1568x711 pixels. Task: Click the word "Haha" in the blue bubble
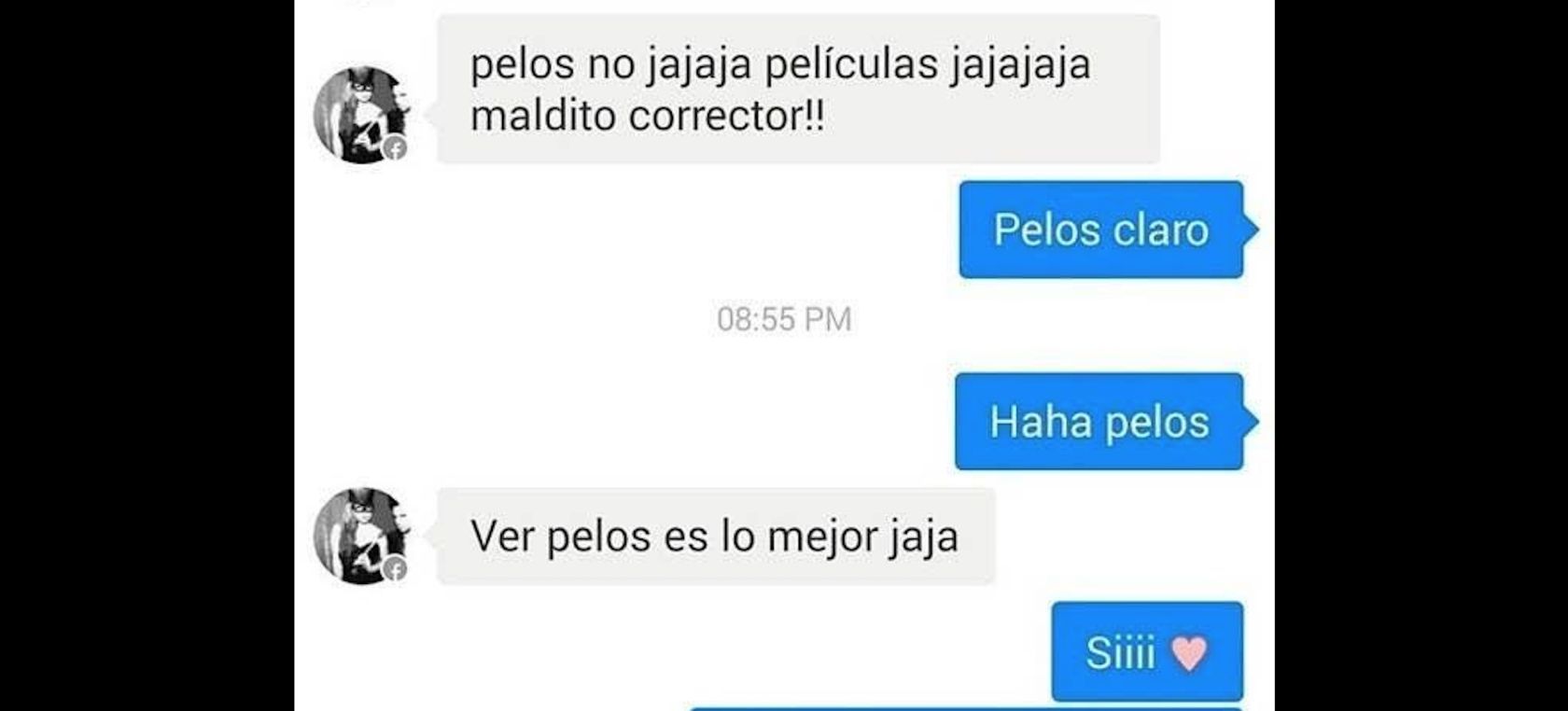1041,422
